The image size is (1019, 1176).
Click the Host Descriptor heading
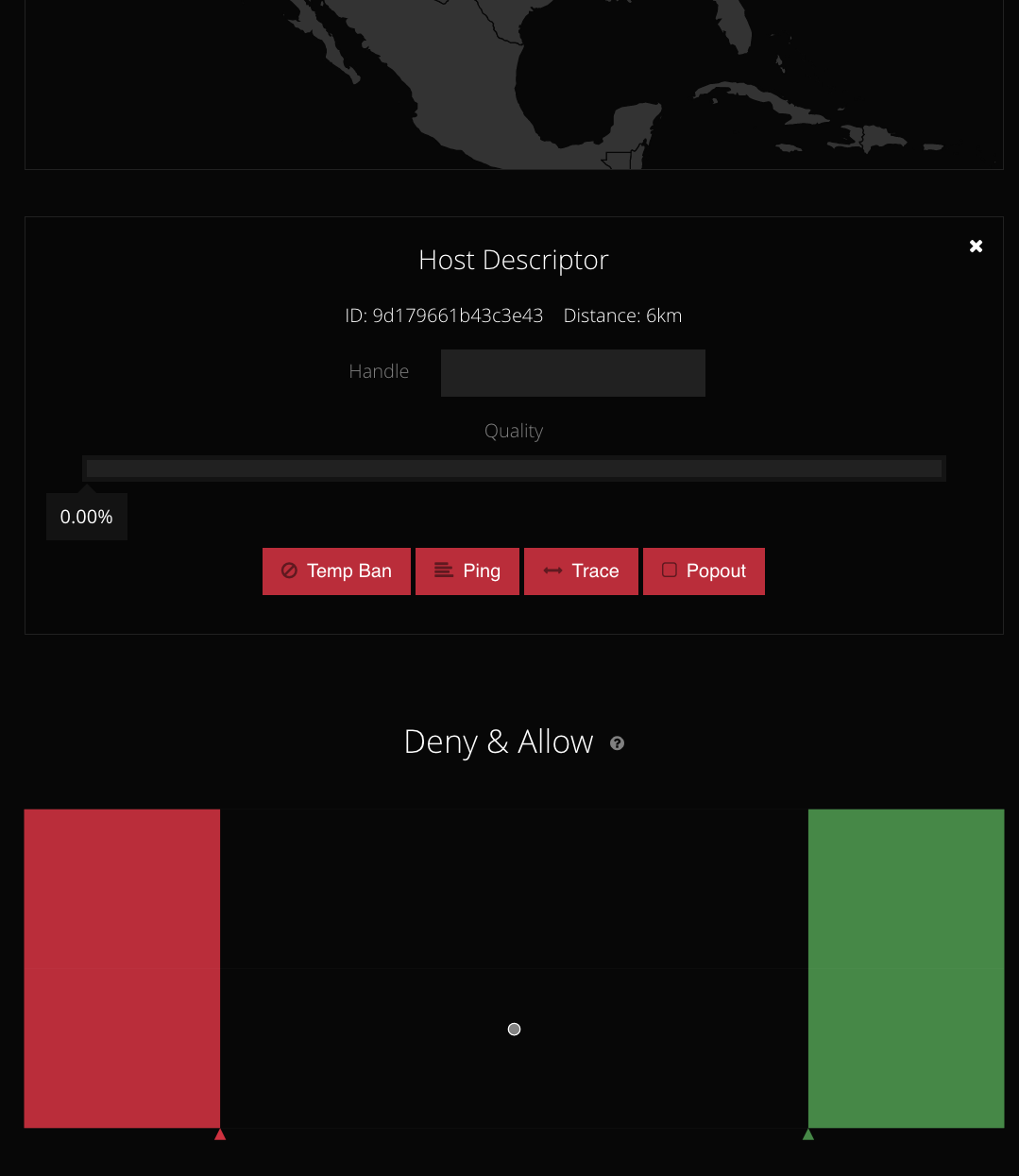tap(514, 260)
